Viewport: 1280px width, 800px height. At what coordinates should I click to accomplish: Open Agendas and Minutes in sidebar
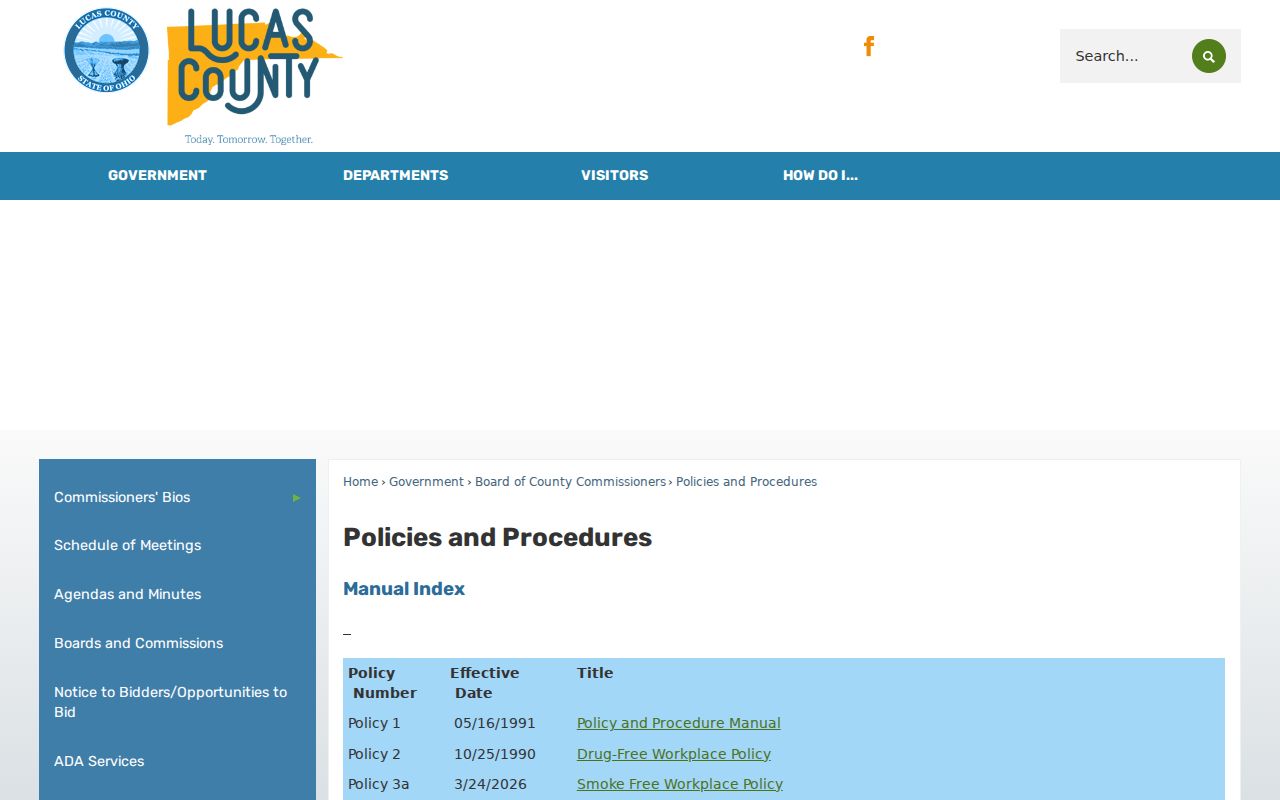(x=128, y=594)
